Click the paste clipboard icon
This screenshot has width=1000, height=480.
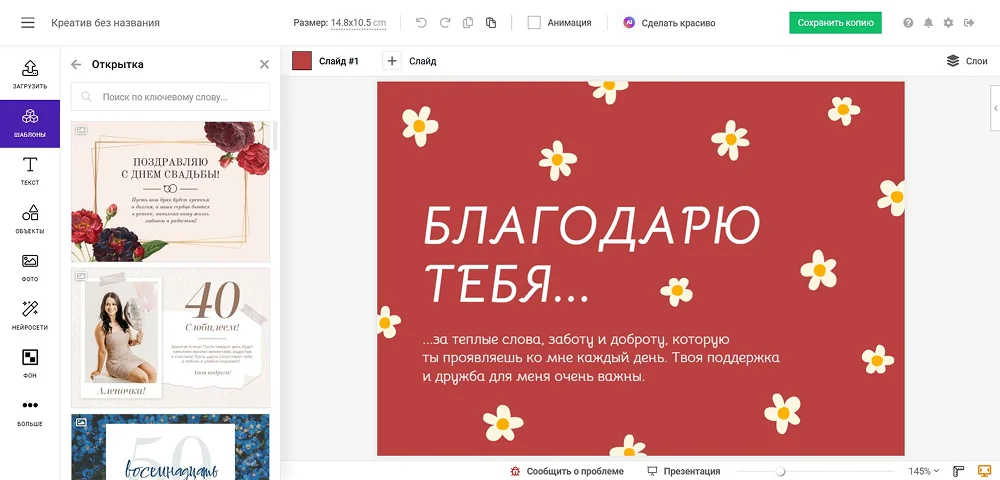491,23
